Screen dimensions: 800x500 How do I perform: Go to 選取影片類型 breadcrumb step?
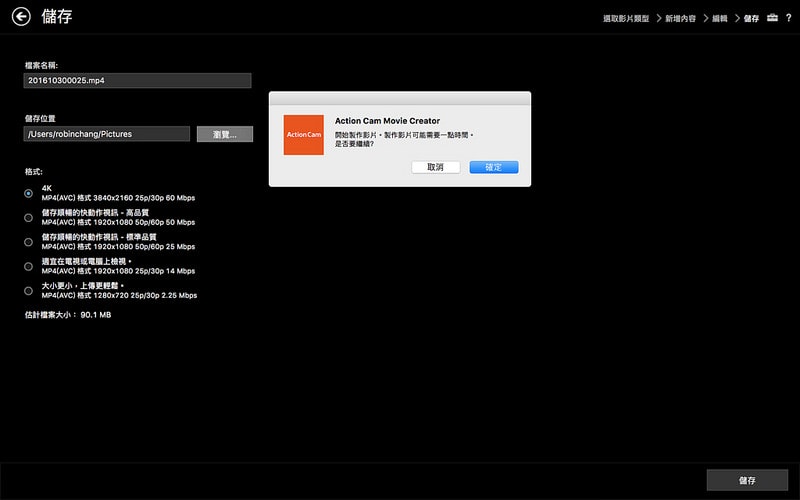coord(626,19)
